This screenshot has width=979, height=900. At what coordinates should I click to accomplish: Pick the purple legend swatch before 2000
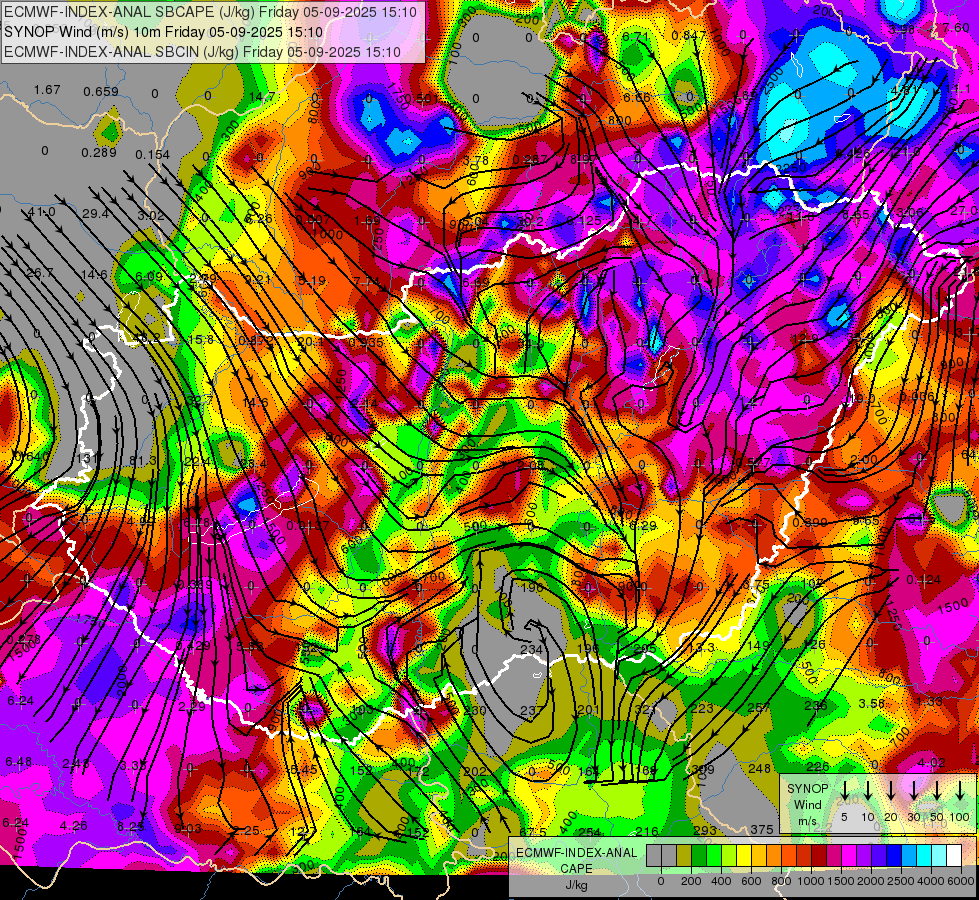864,855
